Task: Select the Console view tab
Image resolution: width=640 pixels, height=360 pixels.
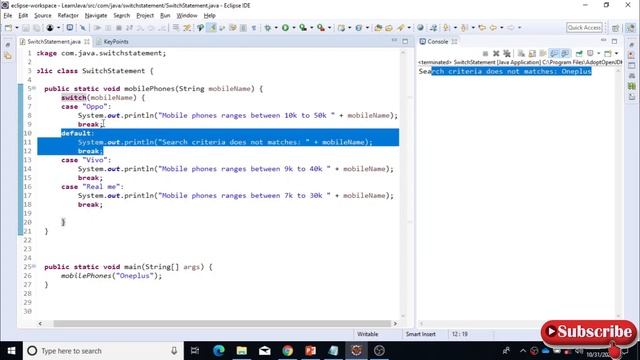Action: point(438,42)
